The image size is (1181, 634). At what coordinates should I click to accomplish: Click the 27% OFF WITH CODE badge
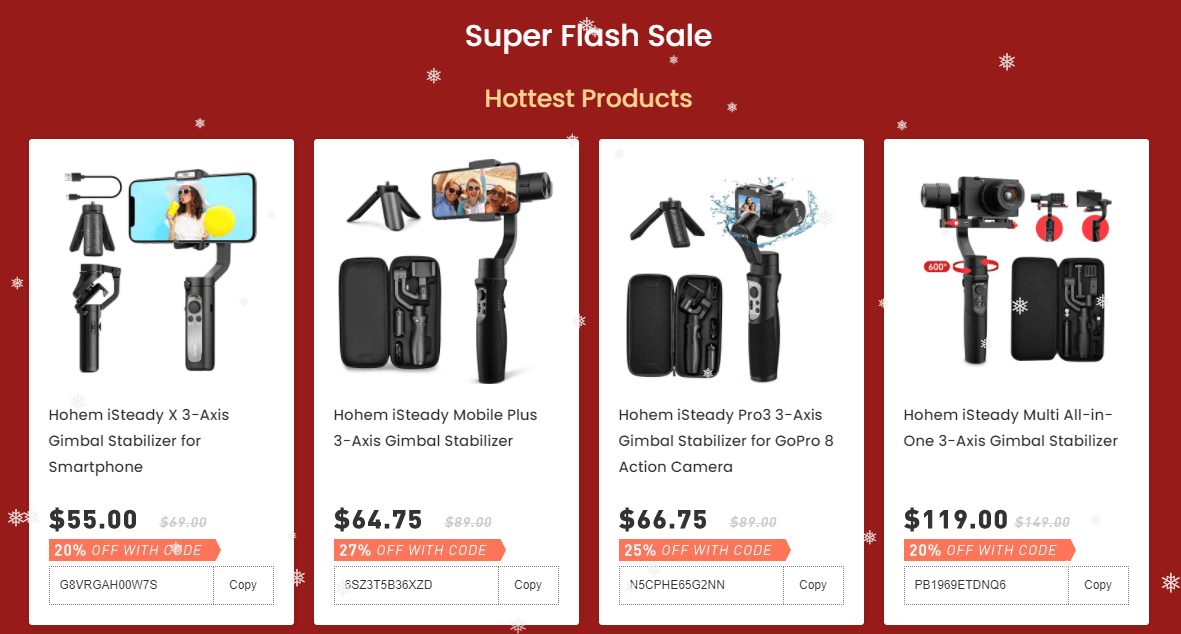click(x=420, y=550)
